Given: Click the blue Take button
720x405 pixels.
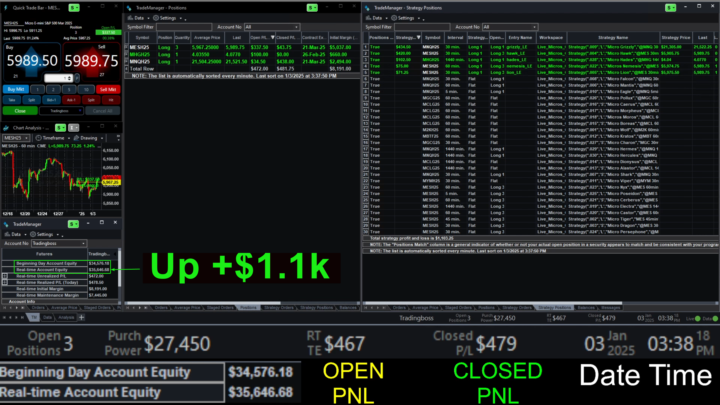Looking at the screenshot, I should [12, 100].
